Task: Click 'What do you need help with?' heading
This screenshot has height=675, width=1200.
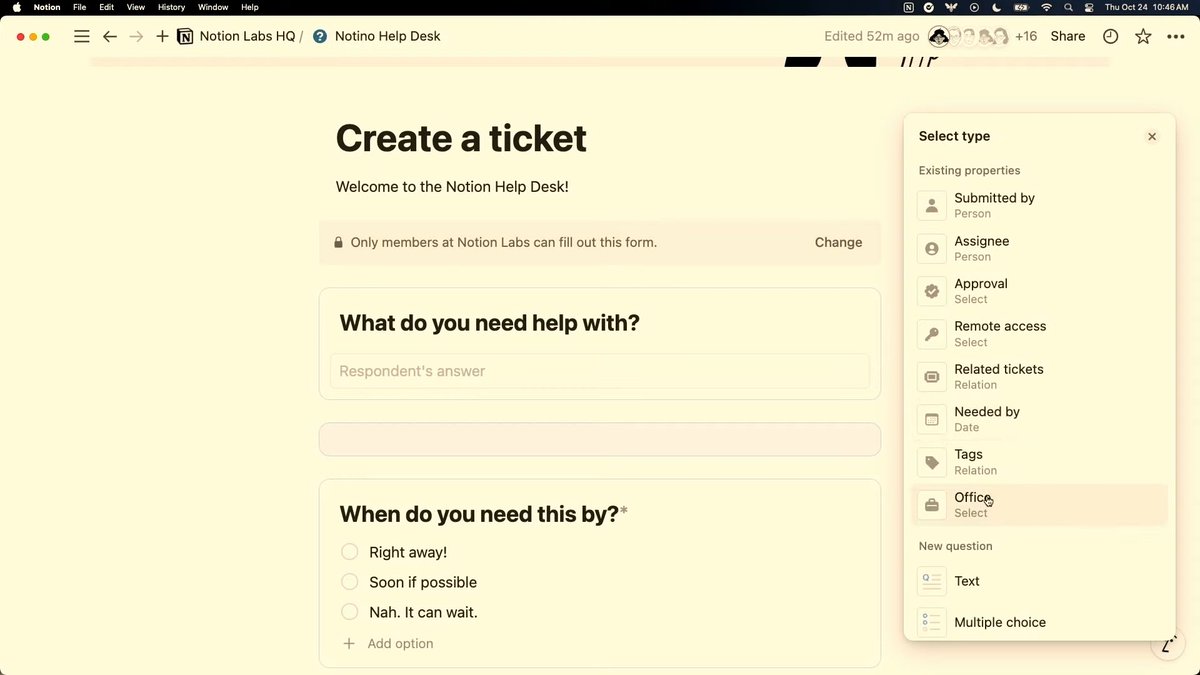Action: click(x=489, y=323)
